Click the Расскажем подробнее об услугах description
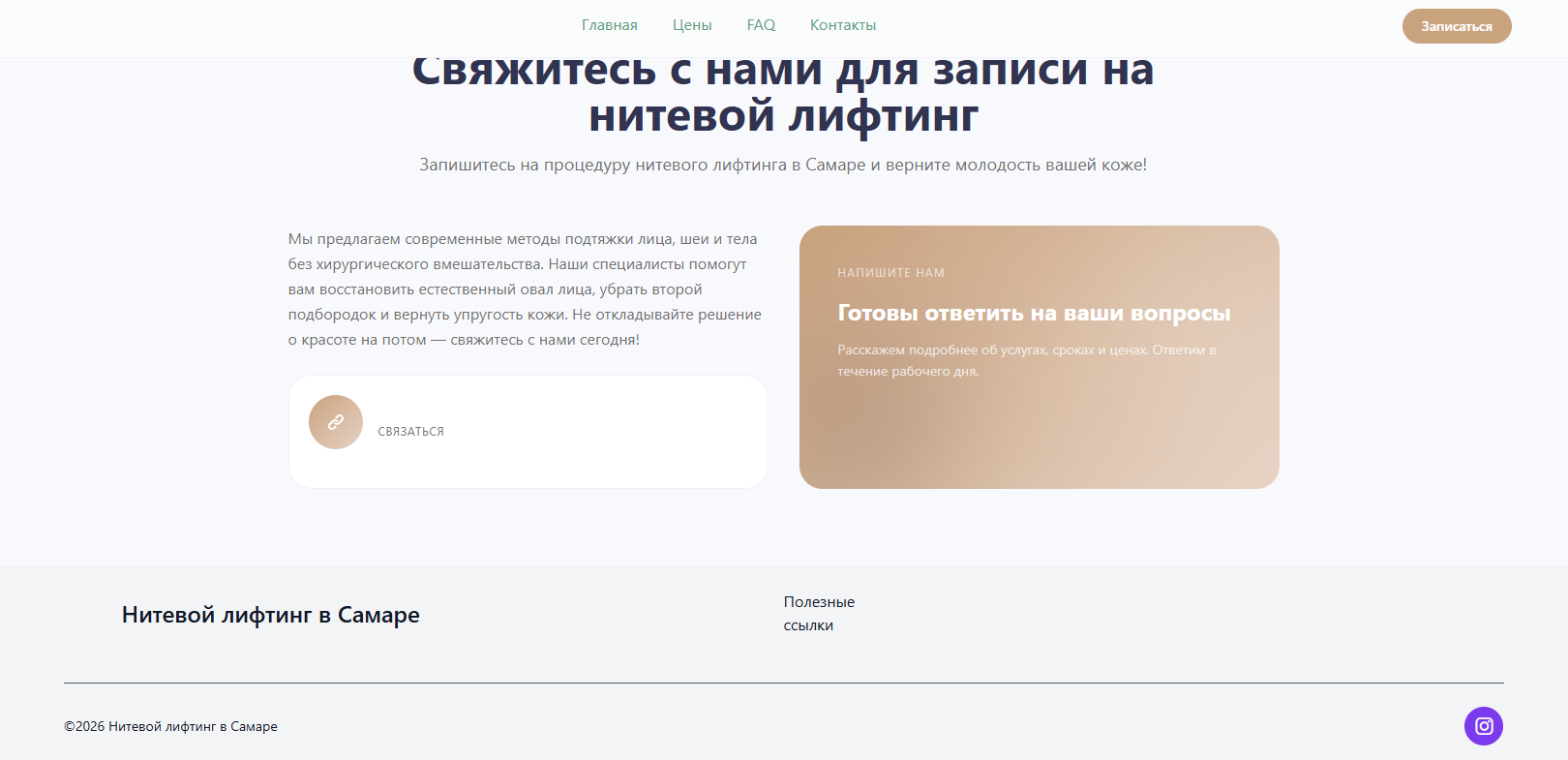The image size is (1568, 760). tap(1026, 360)
